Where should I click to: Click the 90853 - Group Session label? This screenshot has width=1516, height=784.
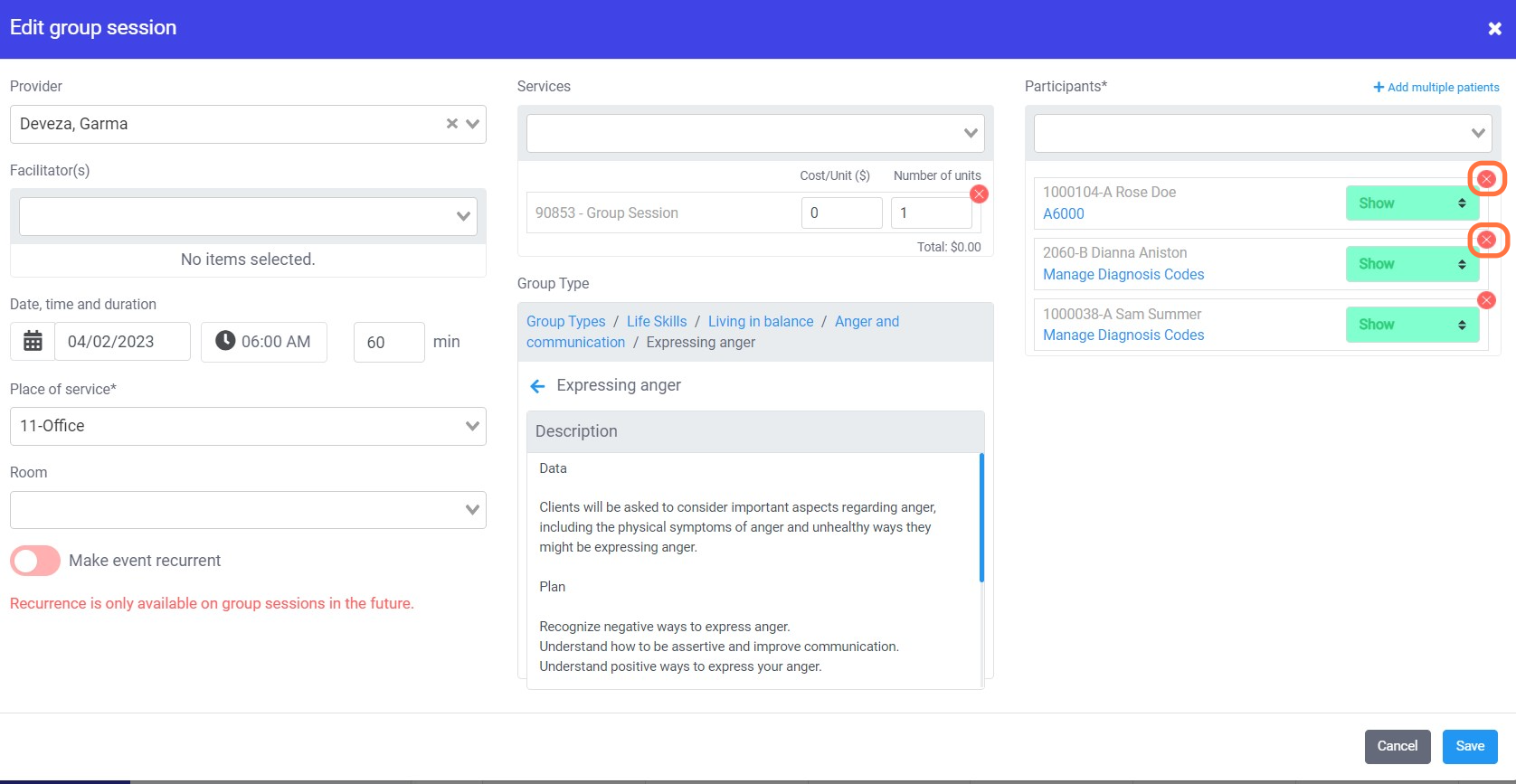[607, 213]
